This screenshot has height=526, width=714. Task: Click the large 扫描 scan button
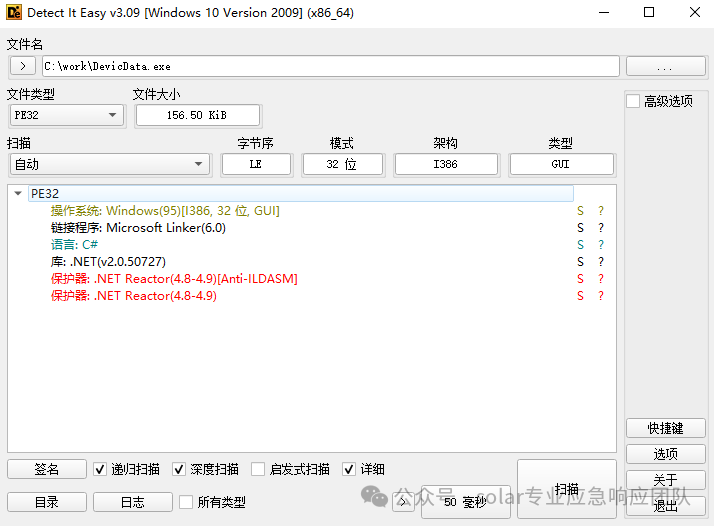tap(566, 489)
